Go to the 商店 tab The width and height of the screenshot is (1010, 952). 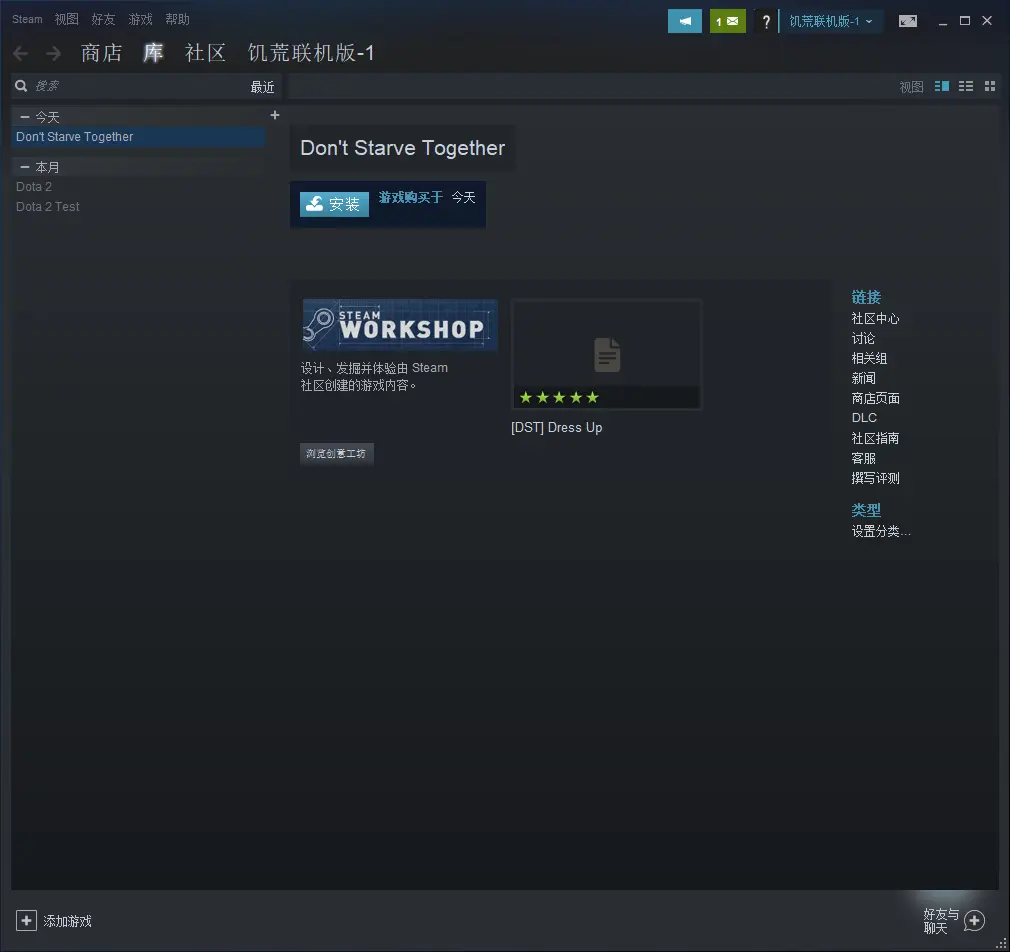[102, 53]
